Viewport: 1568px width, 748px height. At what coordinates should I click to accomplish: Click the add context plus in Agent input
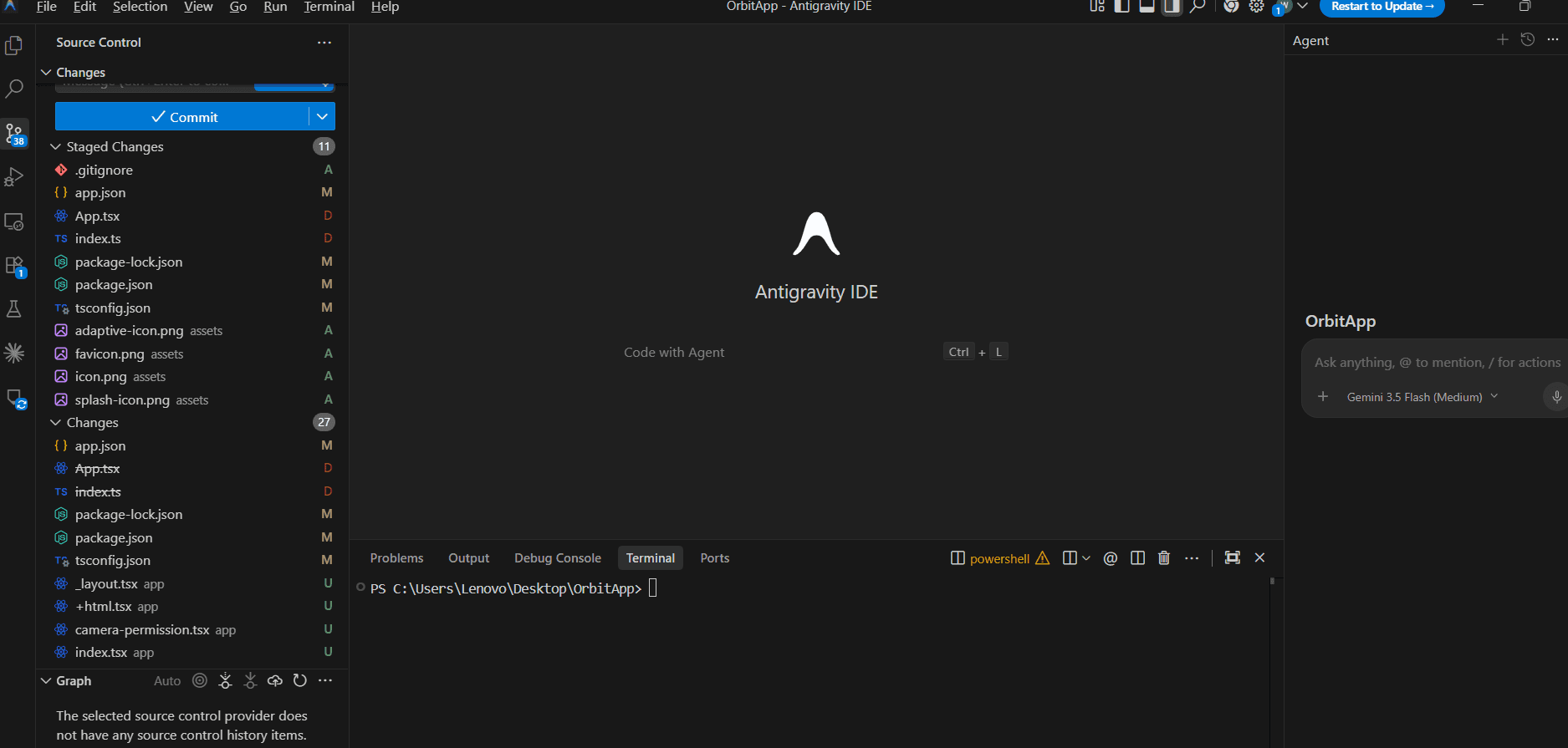[1323, 396]
